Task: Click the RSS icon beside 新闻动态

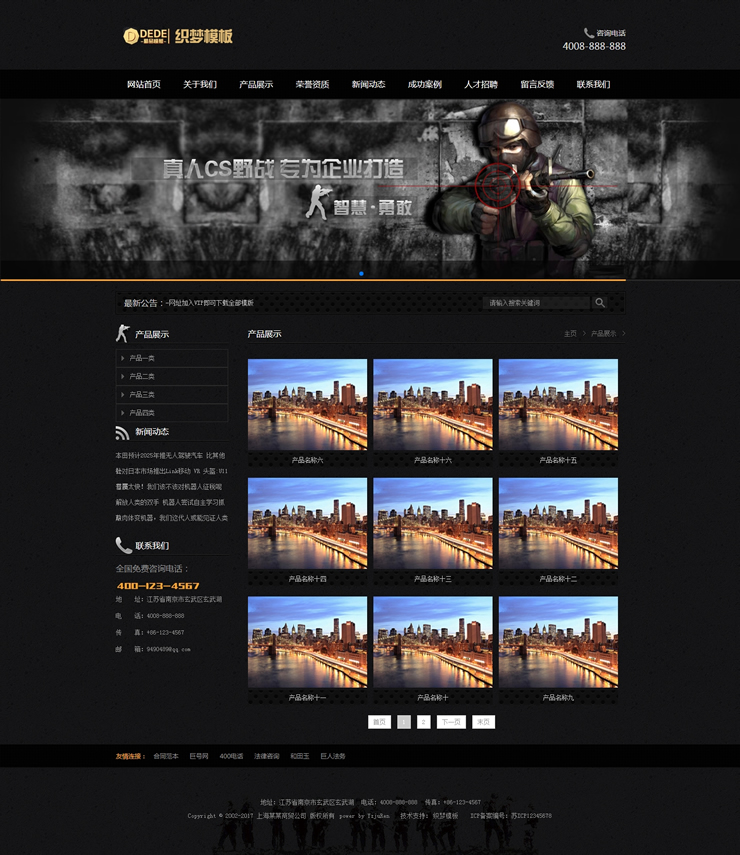Action: tap(123, 432)
